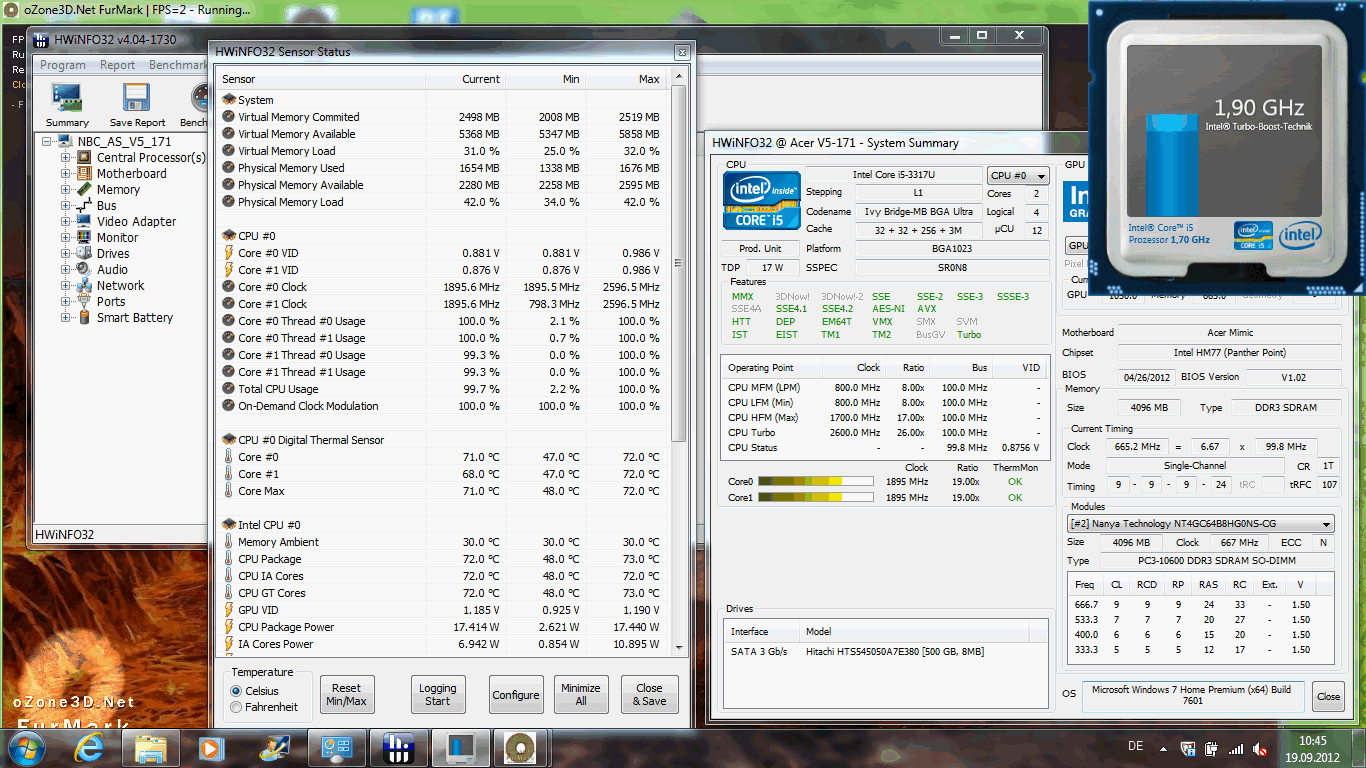This screenshot has width=1366, height=768.
Task: Select the Central Processor(s) chip icon
Action: (x=85, y=158)
